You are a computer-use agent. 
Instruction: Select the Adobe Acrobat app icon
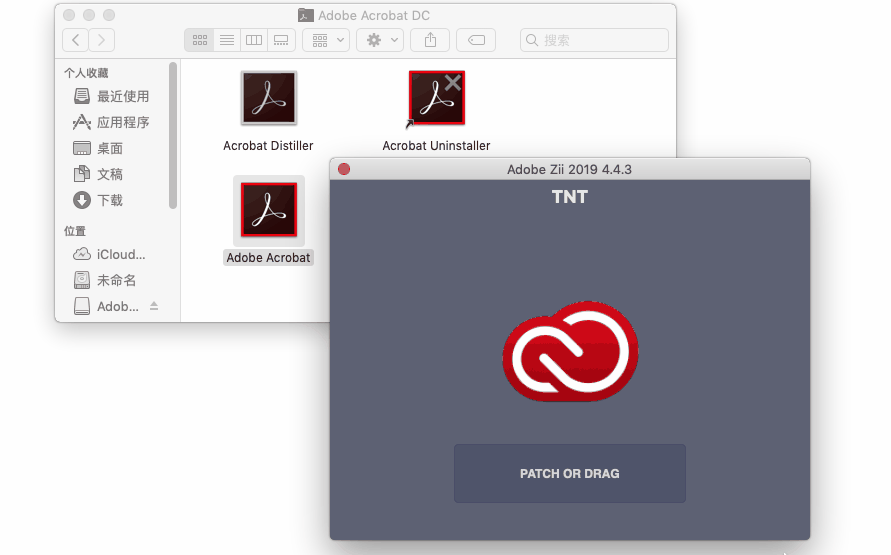(269, 210)
